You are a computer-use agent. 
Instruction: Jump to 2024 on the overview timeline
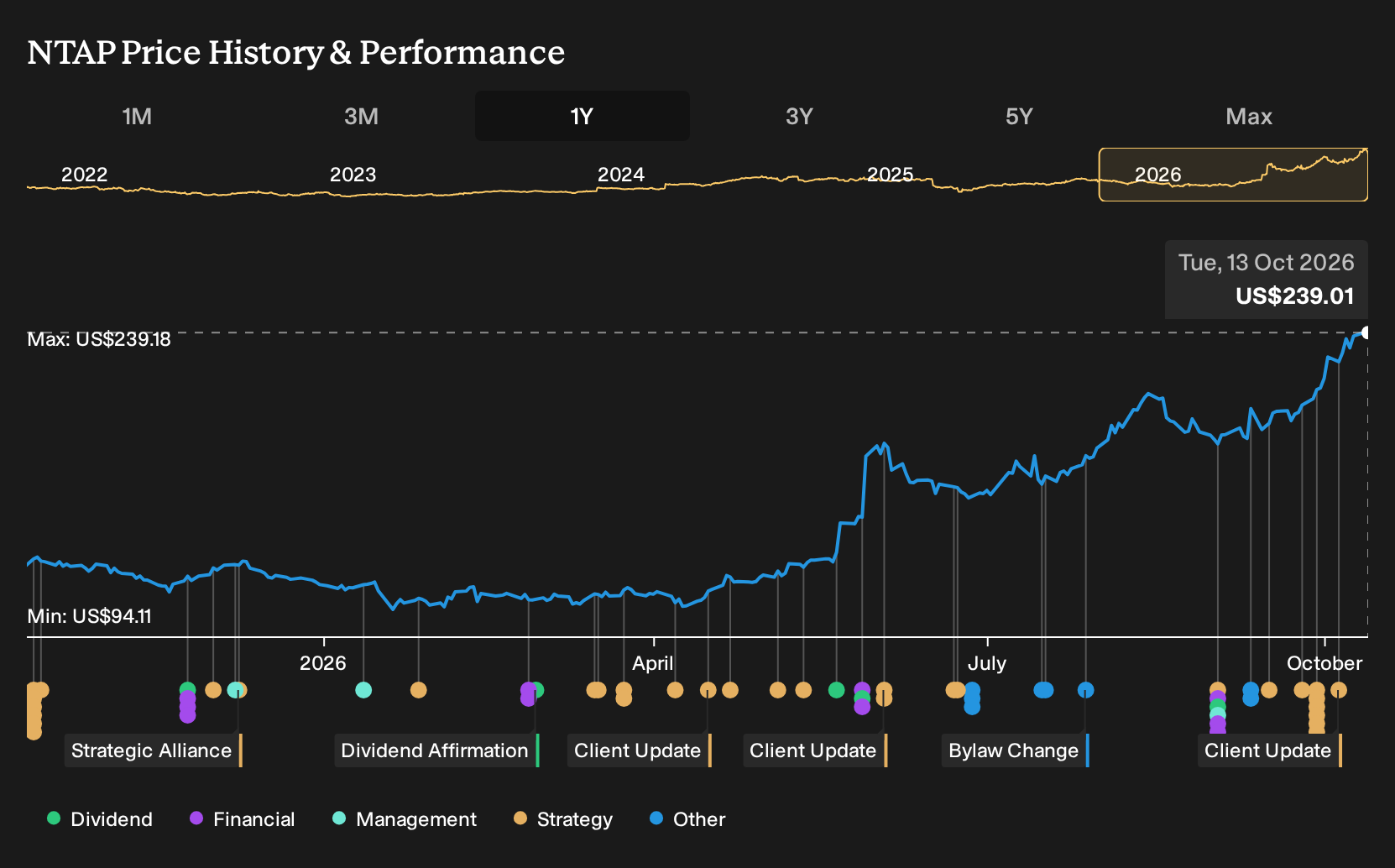[x=621, y=175]
